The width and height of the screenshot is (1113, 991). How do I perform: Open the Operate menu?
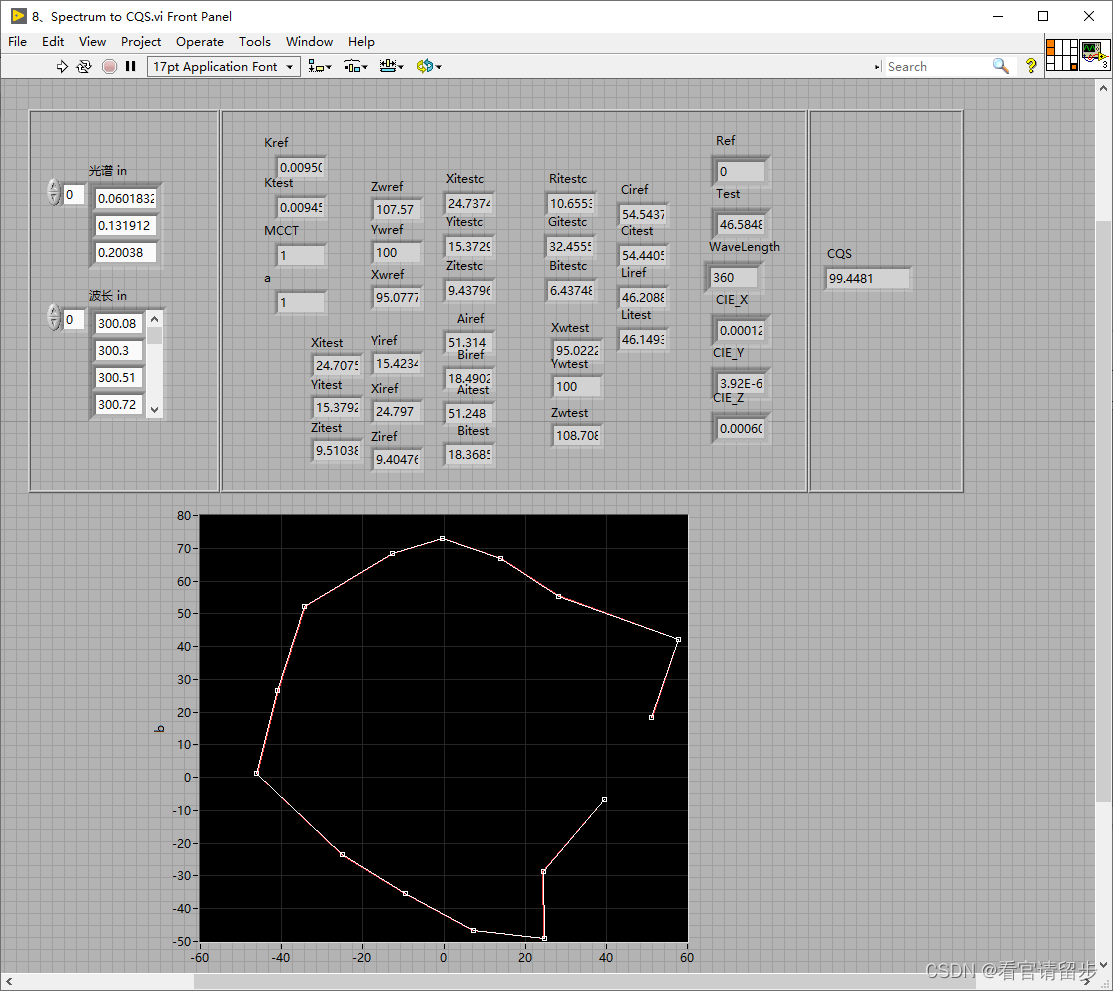200,42
